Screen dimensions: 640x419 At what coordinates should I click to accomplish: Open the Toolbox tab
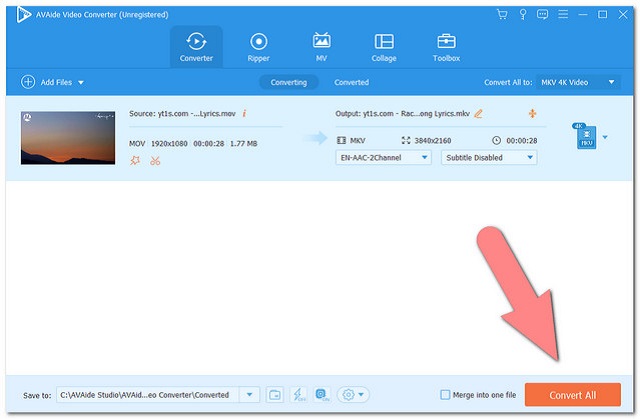pos(447,47)
